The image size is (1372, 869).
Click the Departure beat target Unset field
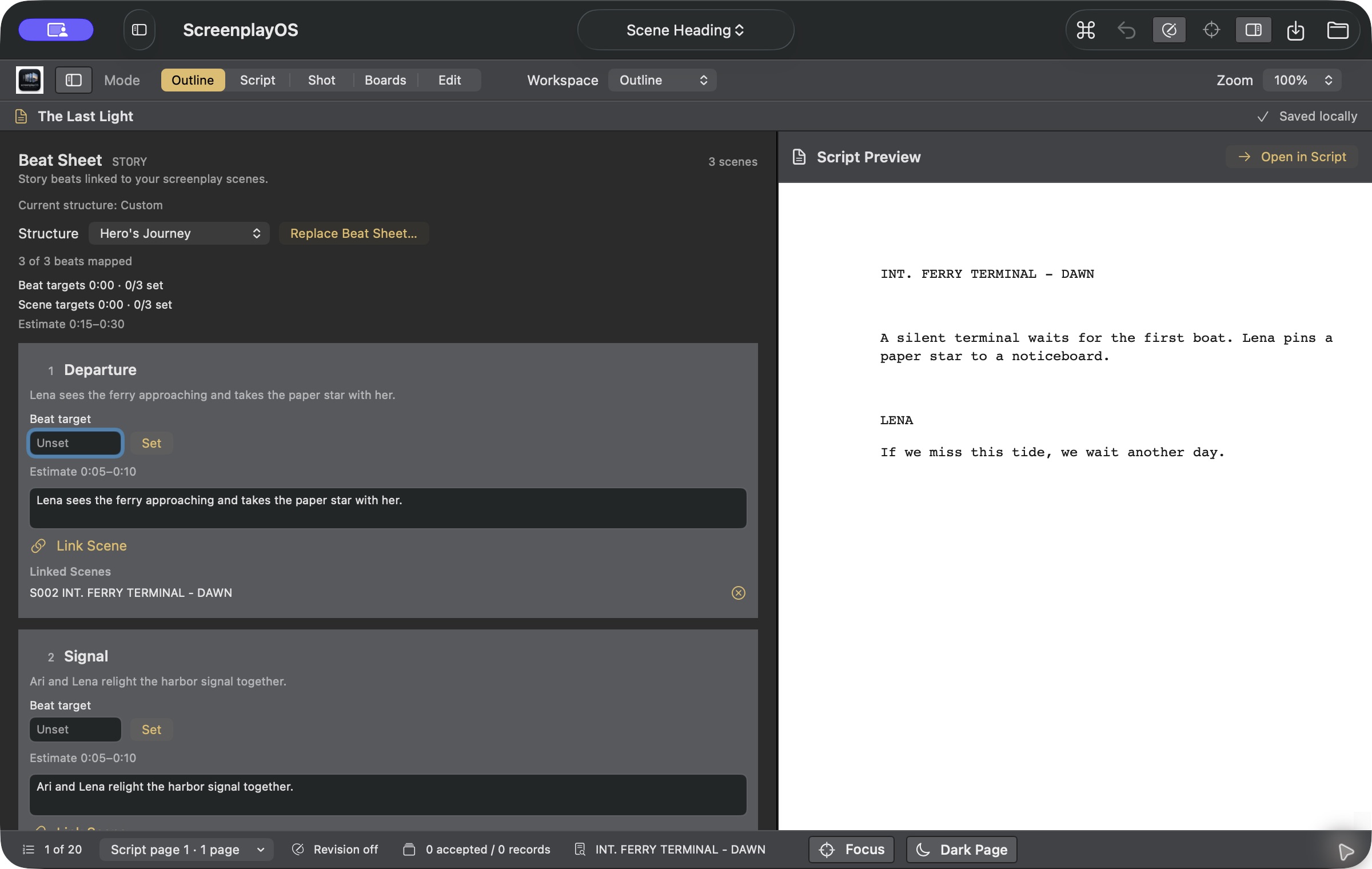point(75,443)
